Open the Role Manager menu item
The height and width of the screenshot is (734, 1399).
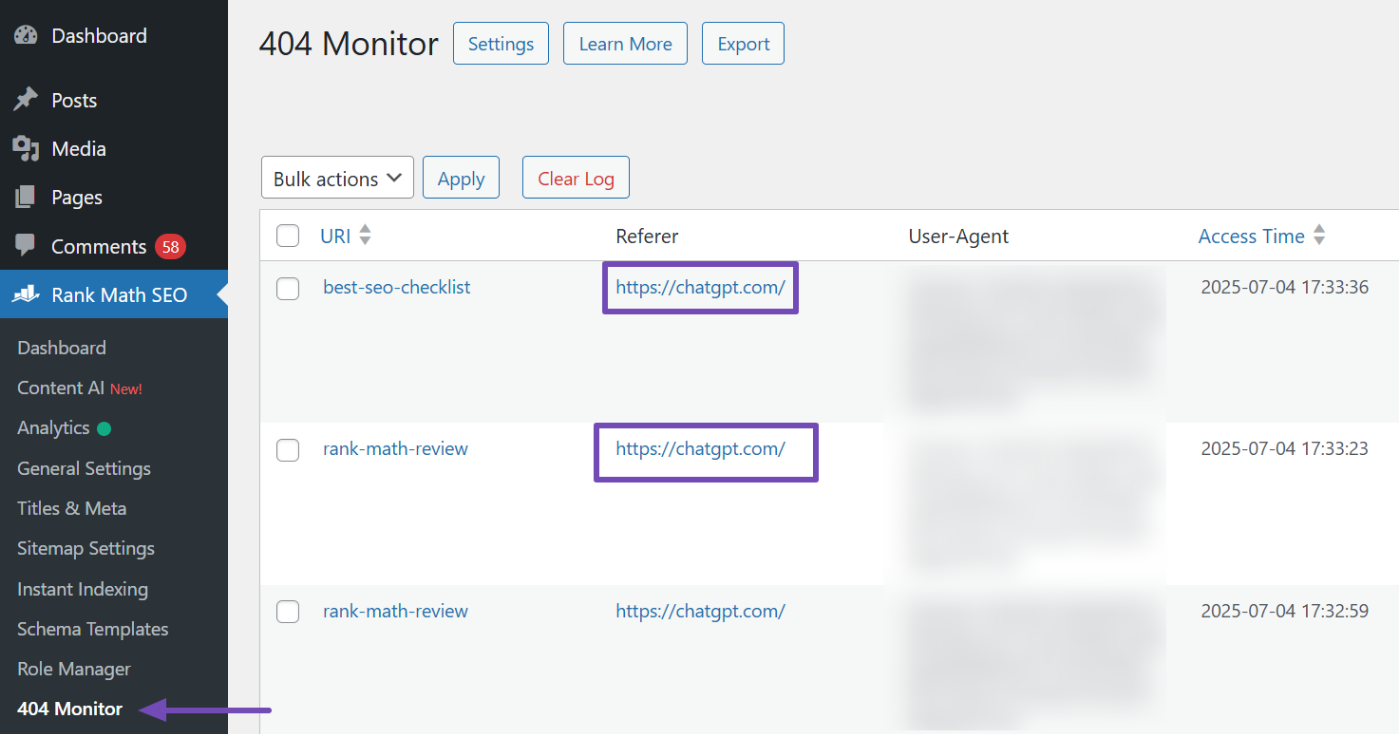(74, 669)
